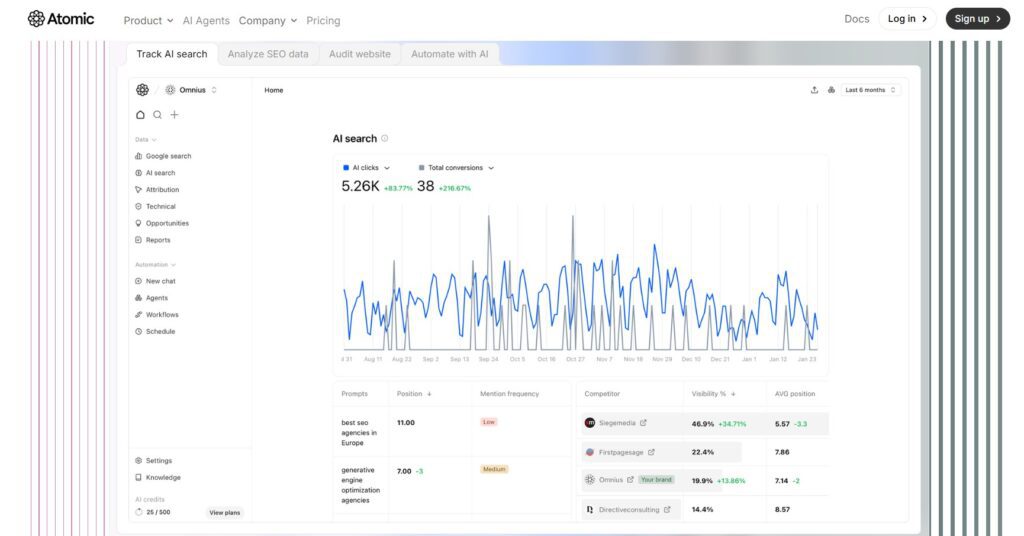Screen dimensions: 1024x536
Task: Click the Workflows icon in sidebar
Action: [x=138, y=315]
